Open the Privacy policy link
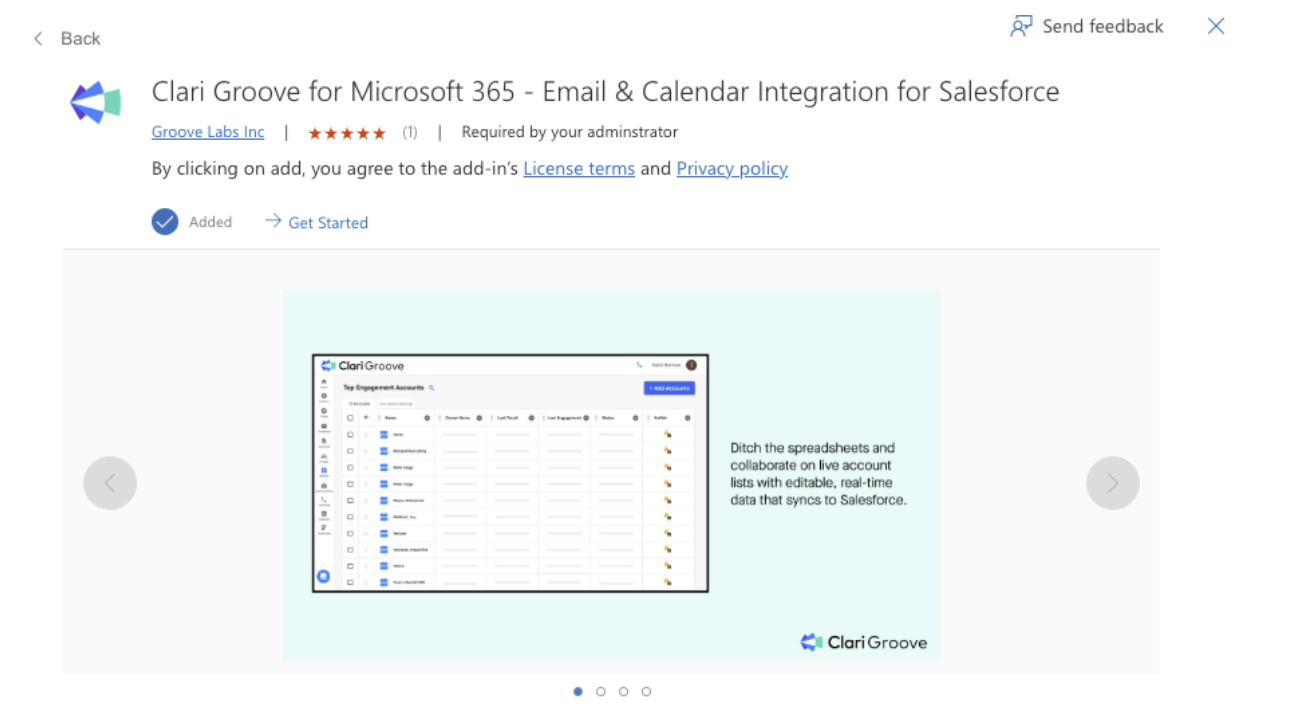The width and height of the screenshot is (1298, 720). (x=732, y=168)
